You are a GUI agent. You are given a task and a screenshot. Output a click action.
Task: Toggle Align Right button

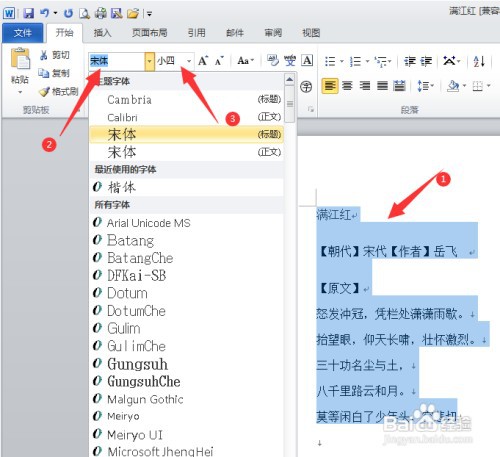(365, 86)
